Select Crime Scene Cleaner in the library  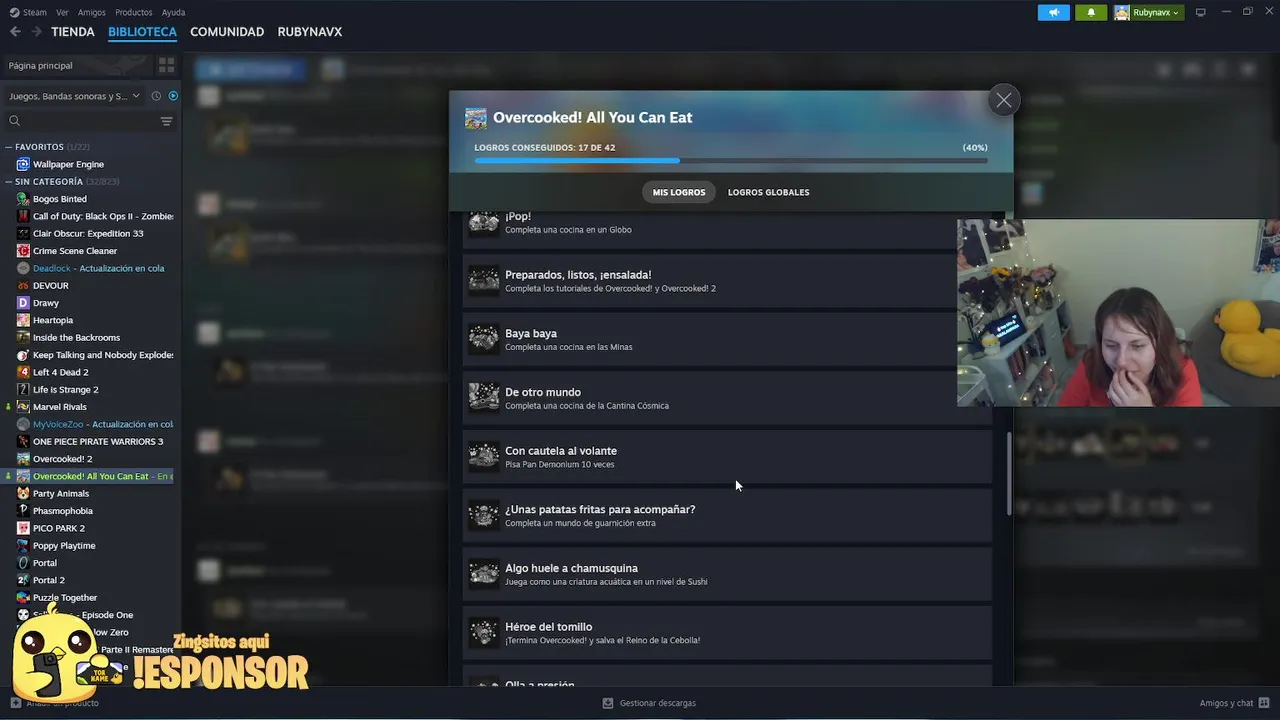pos(75,251)
